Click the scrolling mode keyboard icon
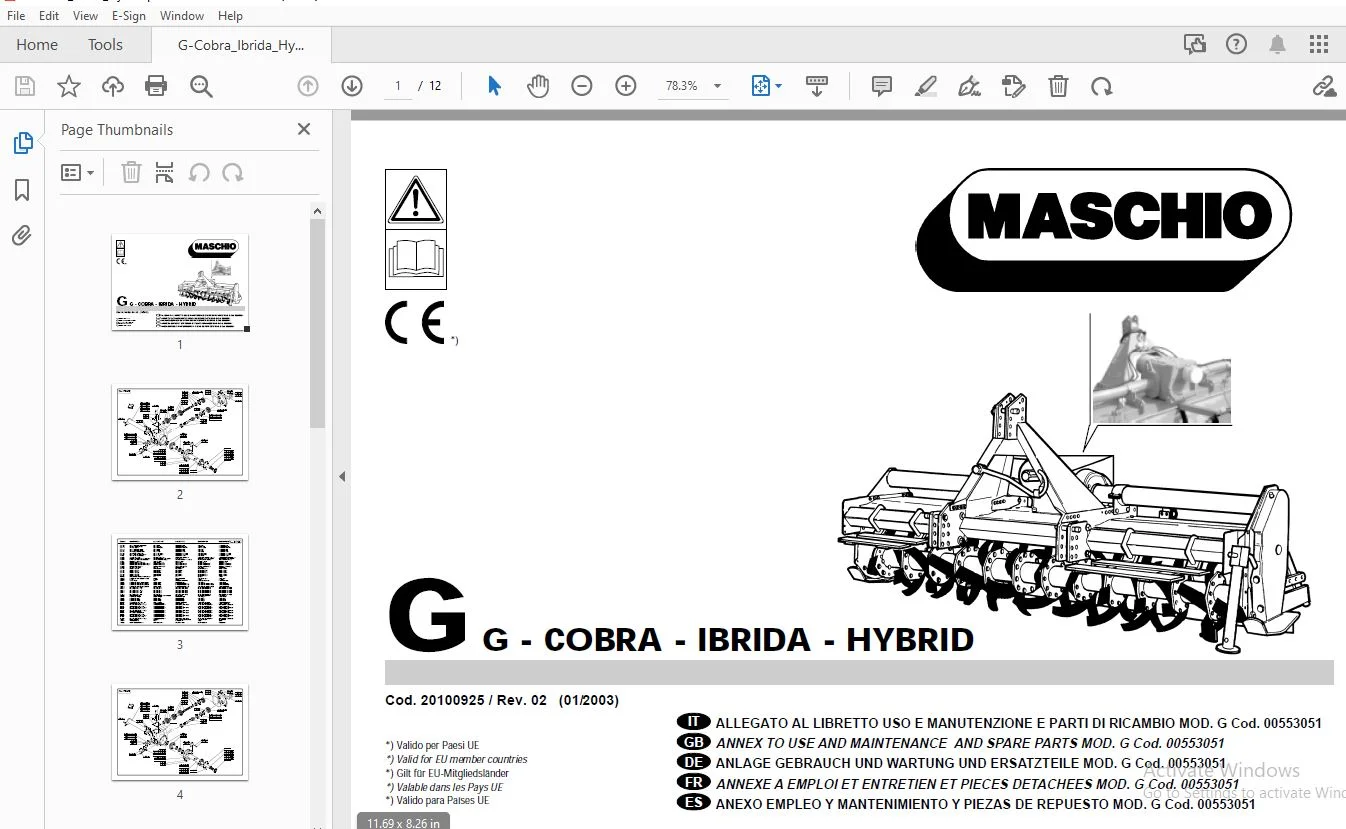Viewport: 1346px width, 829px height. 817,86
